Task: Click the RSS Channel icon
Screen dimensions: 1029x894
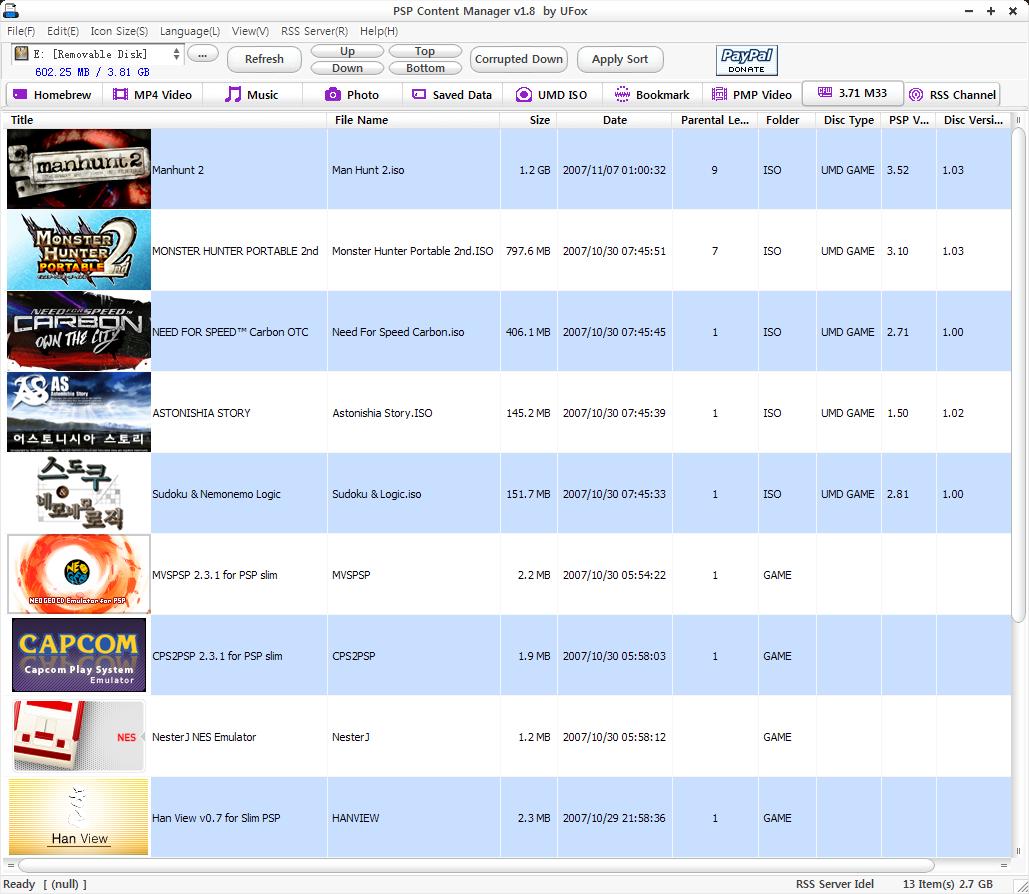Action: point(915,95)
